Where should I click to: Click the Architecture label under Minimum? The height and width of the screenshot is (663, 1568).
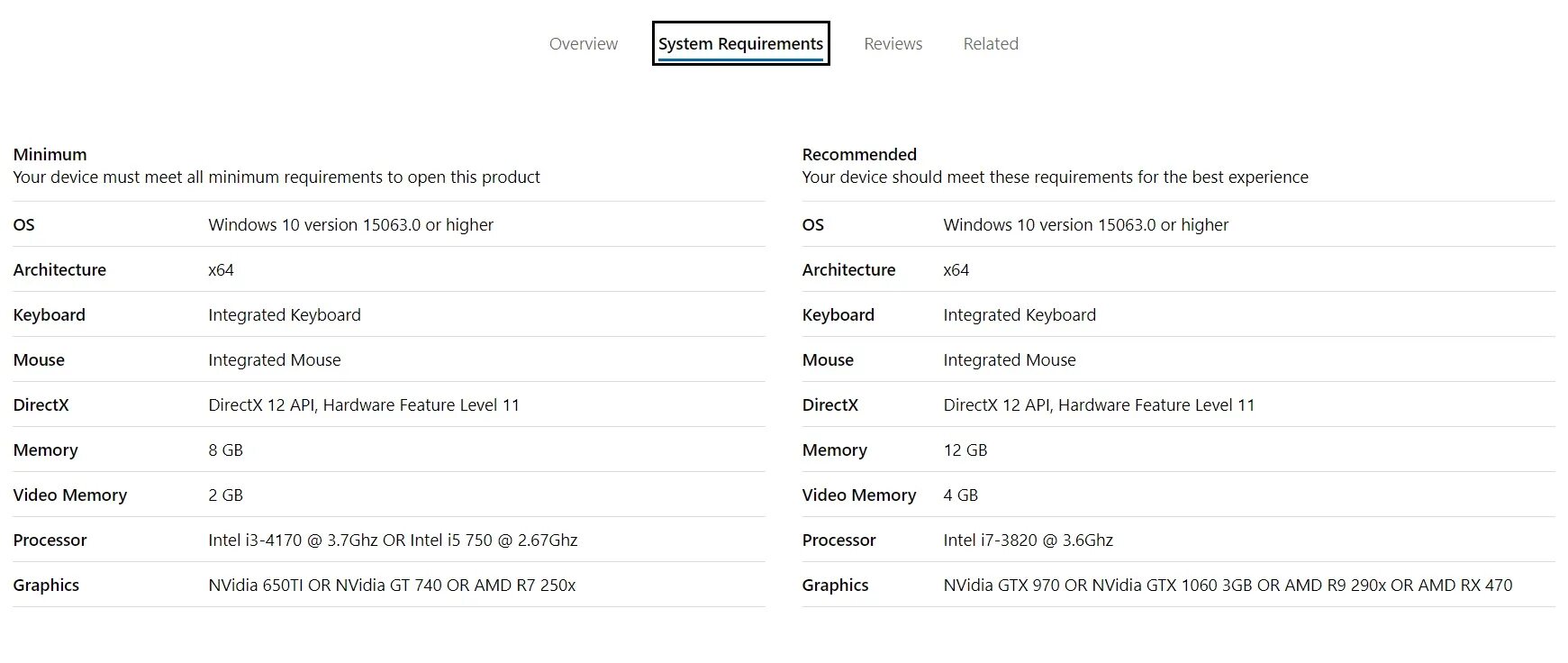tap(59, 269)
